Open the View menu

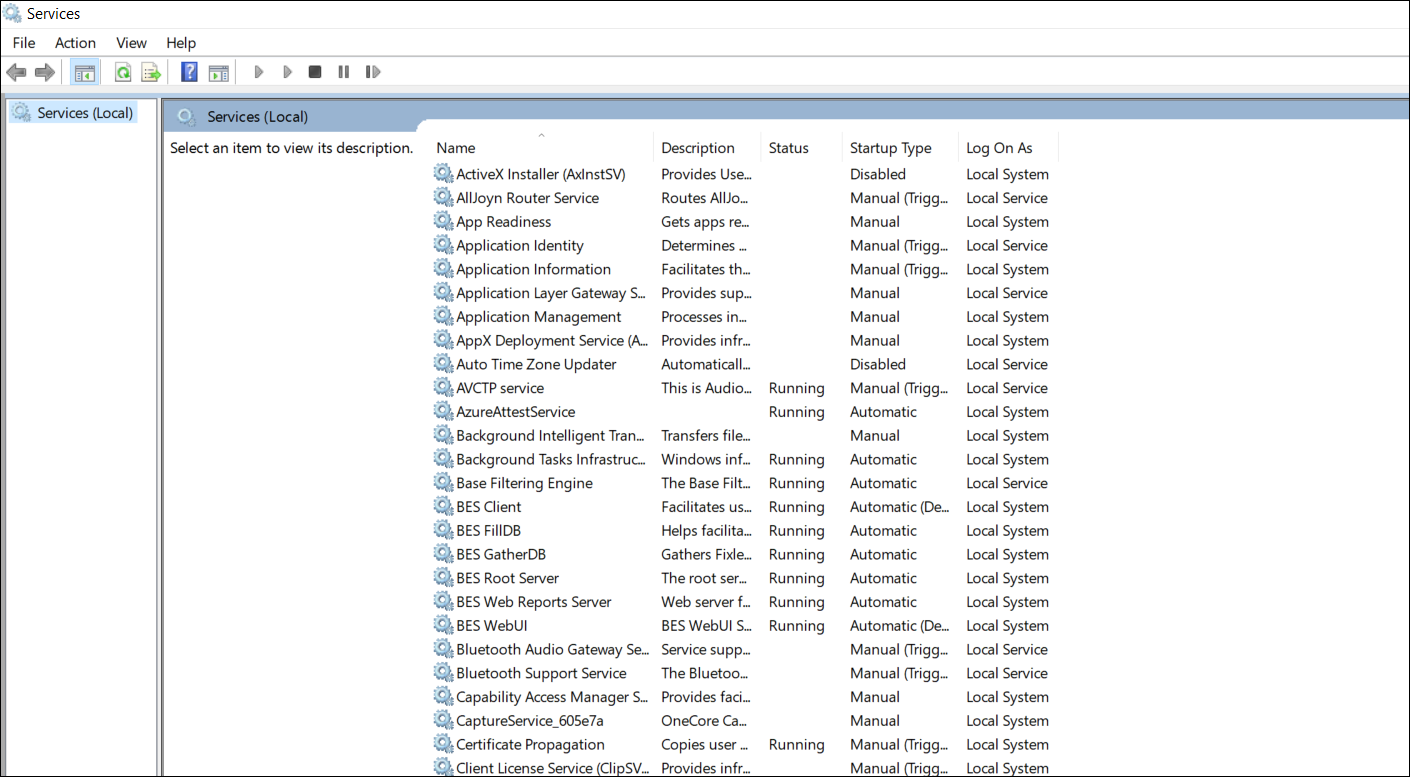coord(131,43)
